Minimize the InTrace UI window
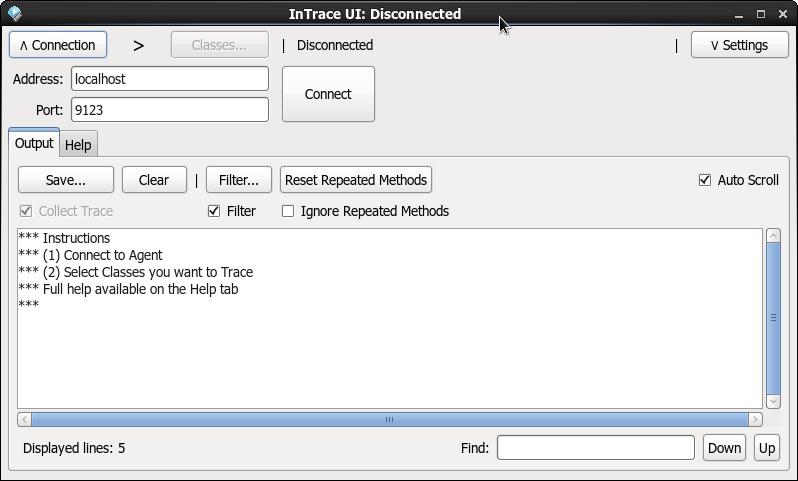798x481 pixels. coord(739,14)
